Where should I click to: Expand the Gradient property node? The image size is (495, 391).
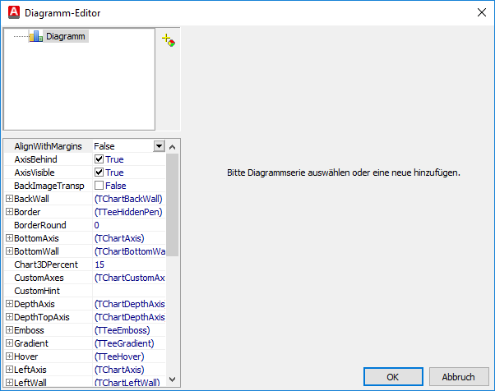click(x=9, y=343)
